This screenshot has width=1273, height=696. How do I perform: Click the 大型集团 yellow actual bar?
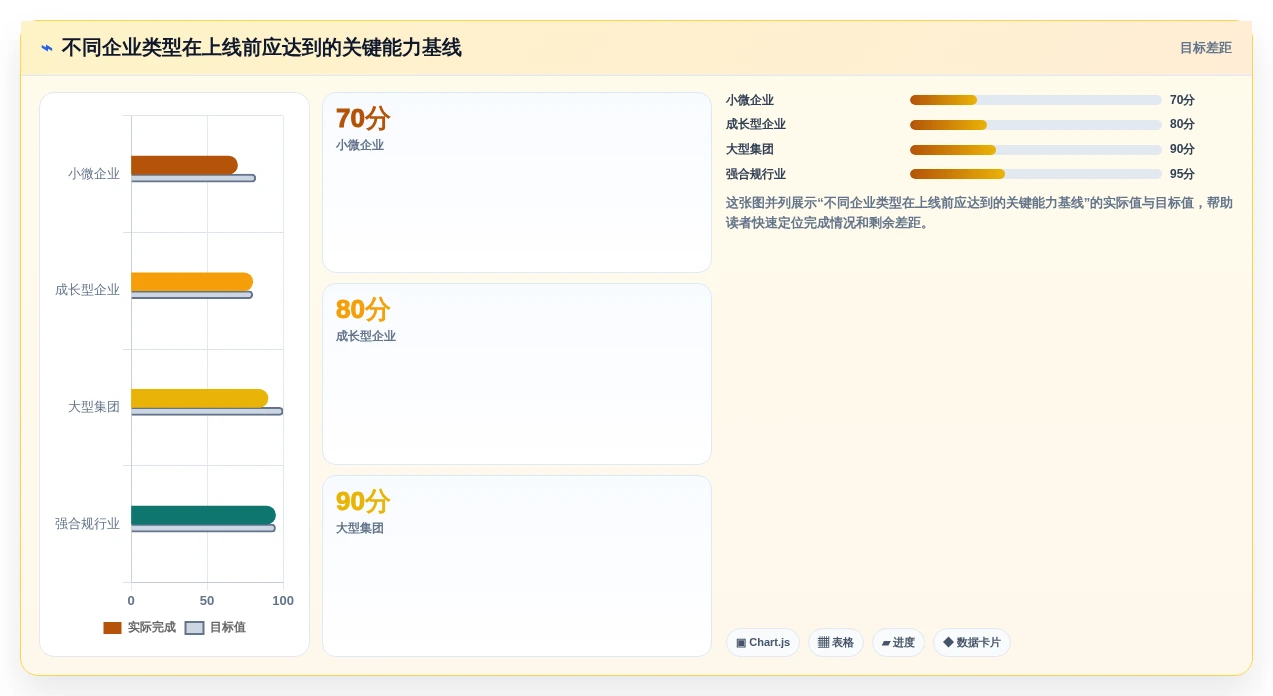(199, 398)
